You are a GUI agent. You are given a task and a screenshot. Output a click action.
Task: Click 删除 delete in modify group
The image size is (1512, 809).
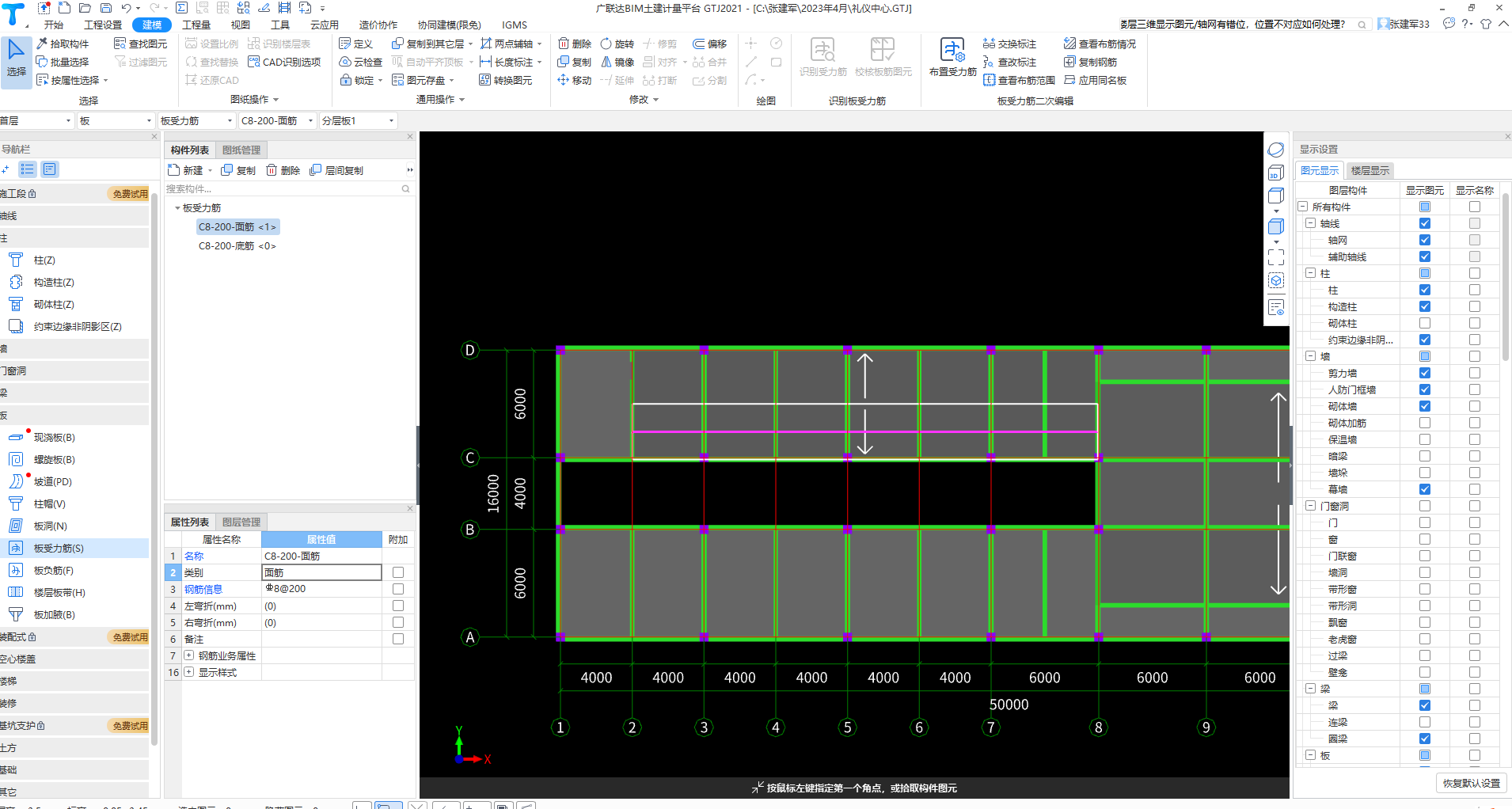(x=575, y=44)
